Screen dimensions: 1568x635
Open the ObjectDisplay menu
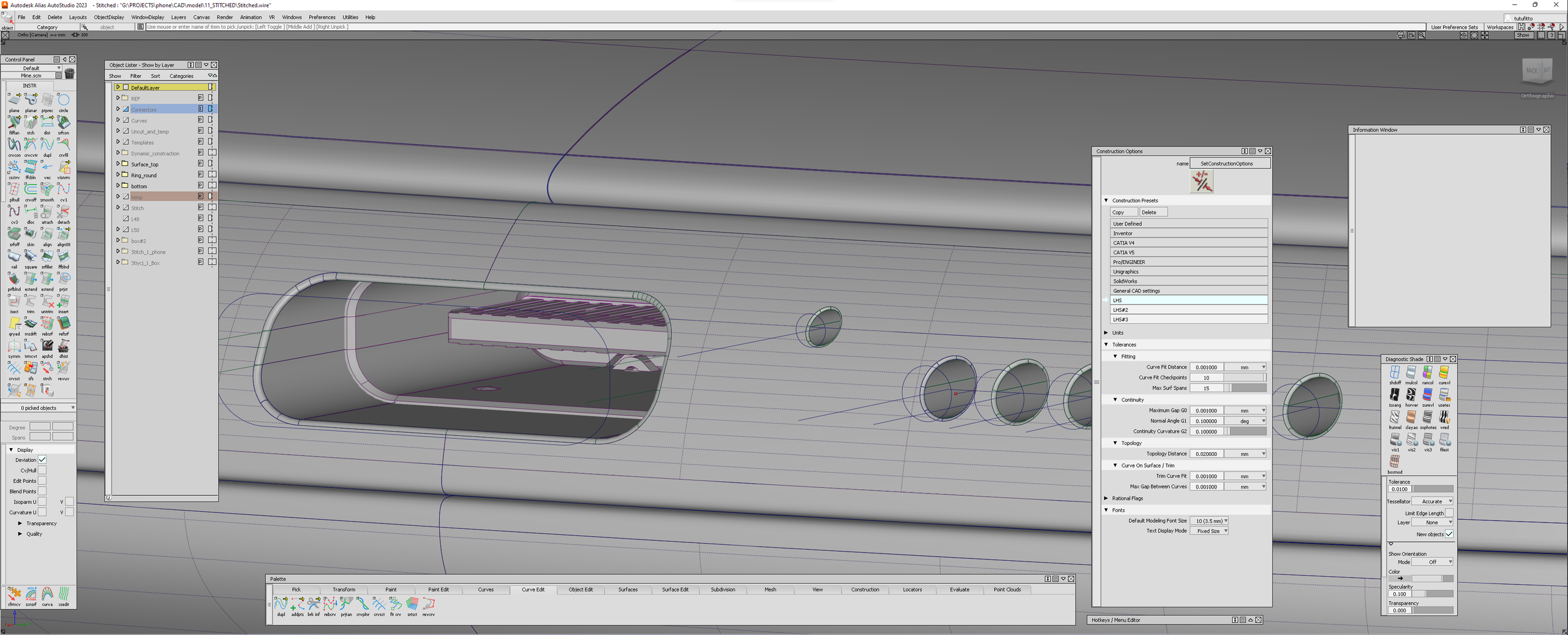108,17
